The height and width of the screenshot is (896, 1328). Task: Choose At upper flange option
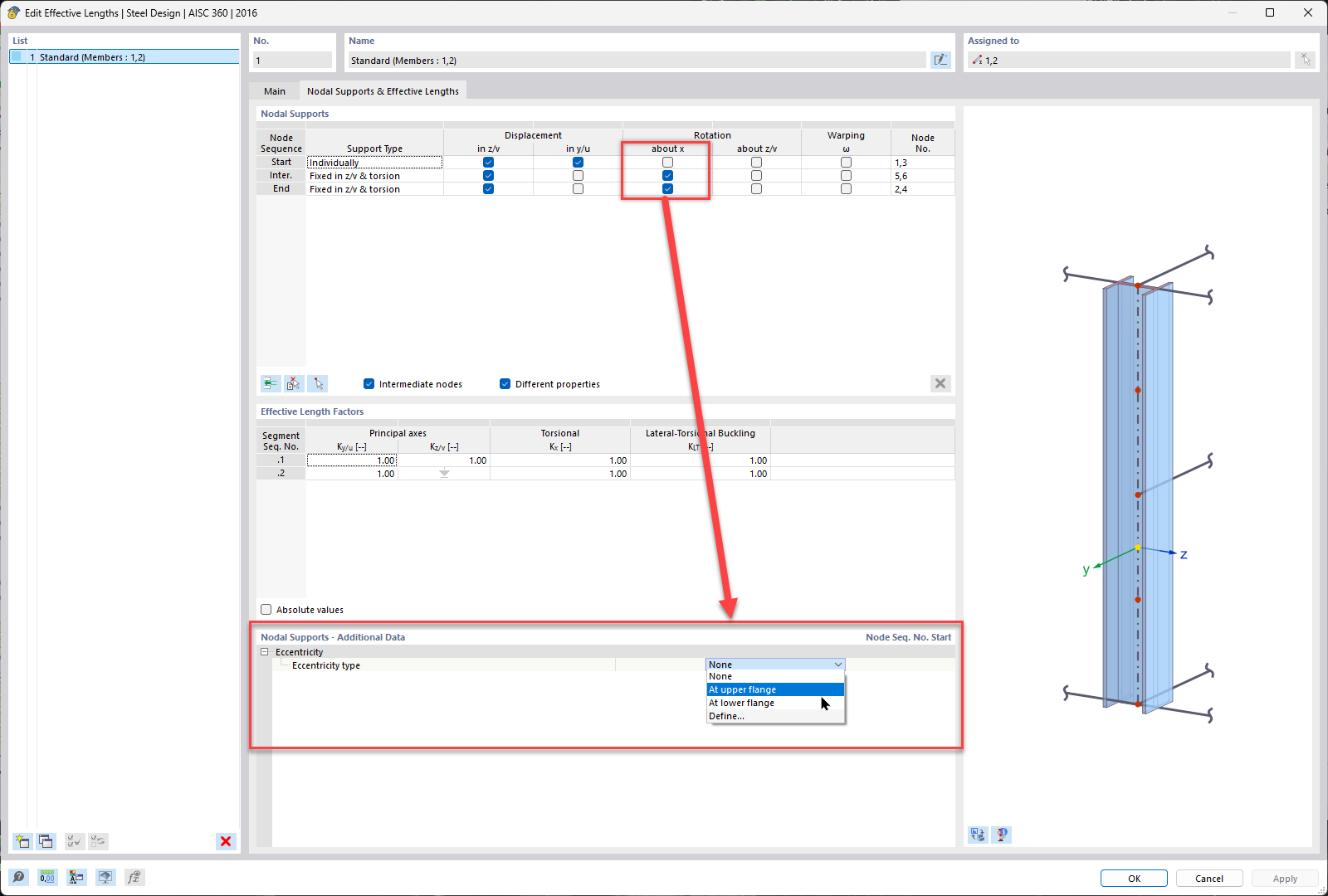click(x=775, y=689)
